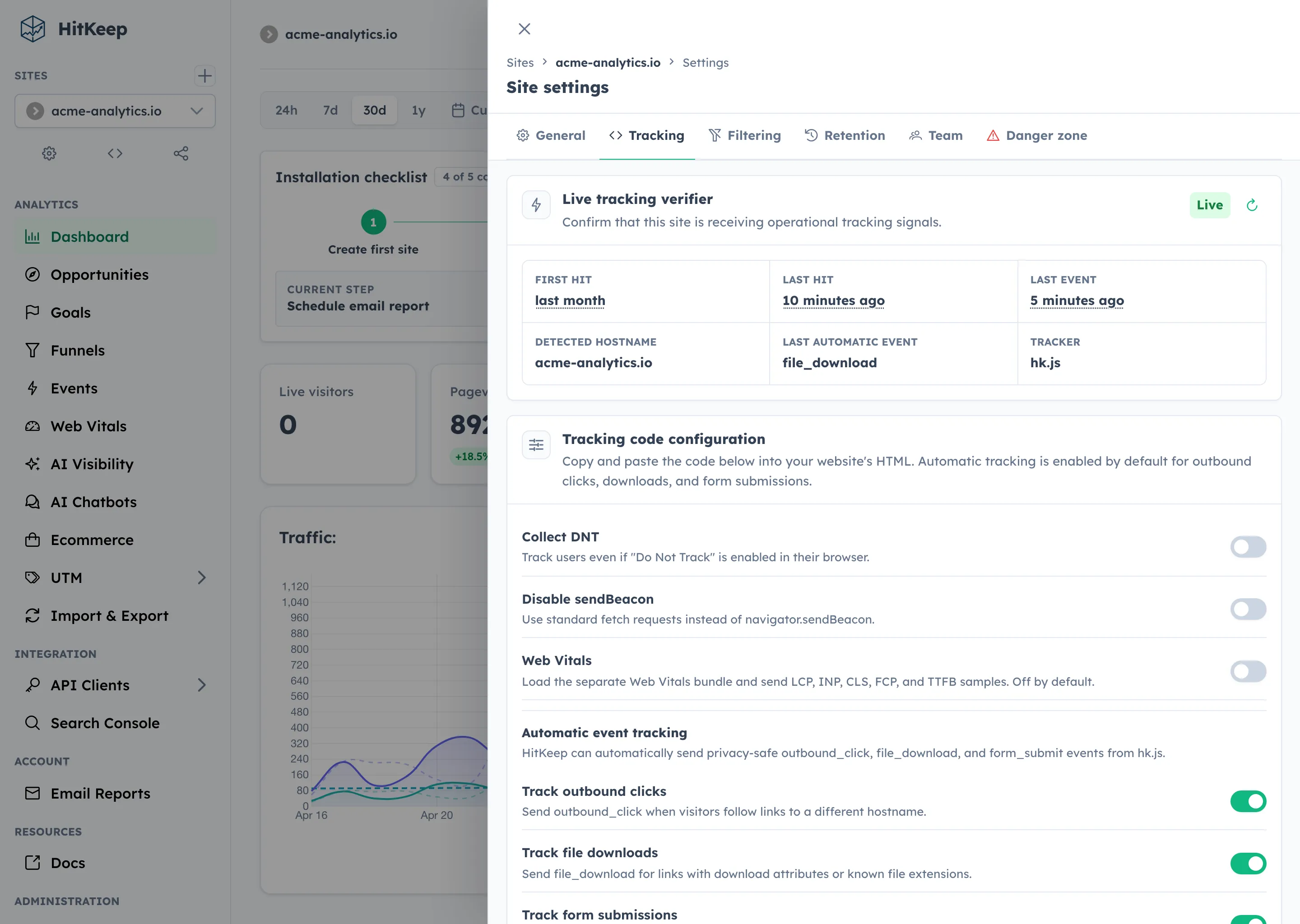The width and height of the screenshot is (1300, 924).
Task: Go to Goals page
Action: (x=115, y=312)
